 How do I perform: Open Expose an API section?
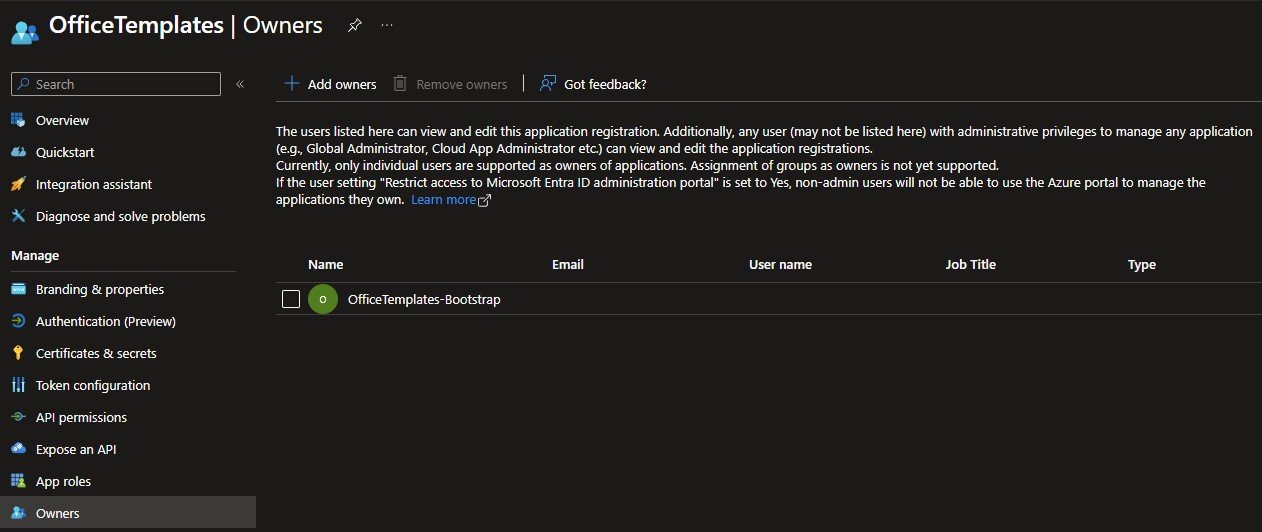click(76, 449)
